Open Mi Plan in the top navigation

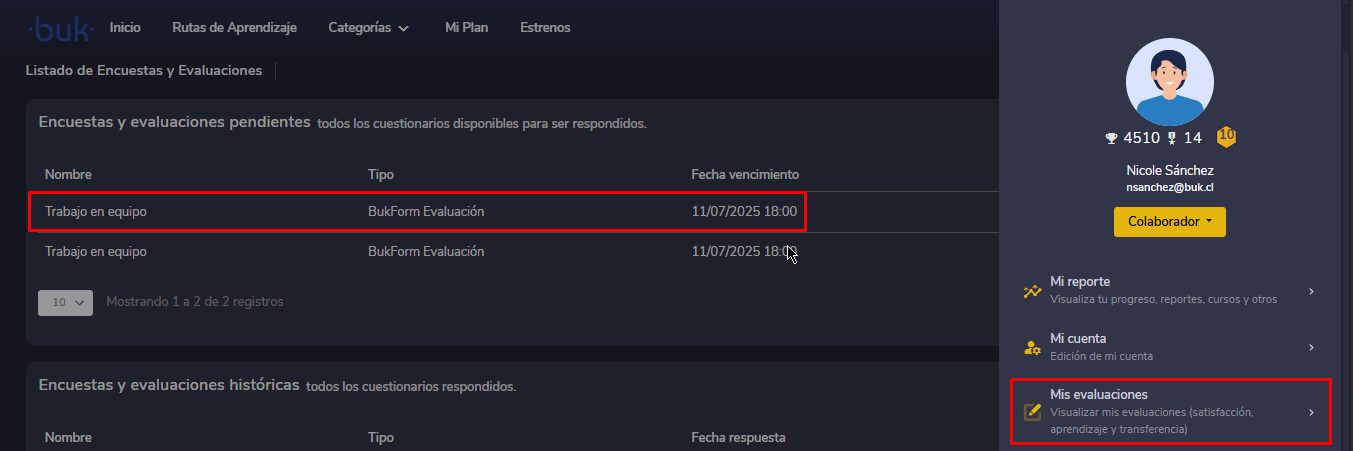466,28
